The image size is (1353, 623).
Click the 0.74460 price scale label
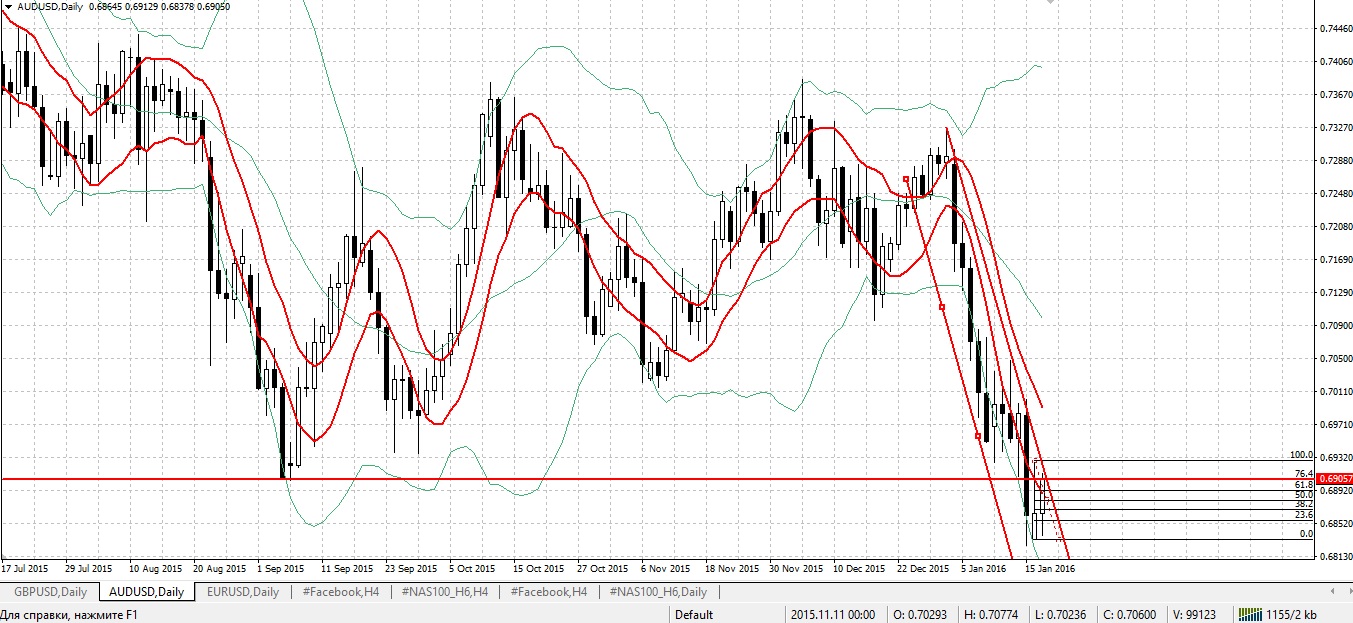[1335, 29]
